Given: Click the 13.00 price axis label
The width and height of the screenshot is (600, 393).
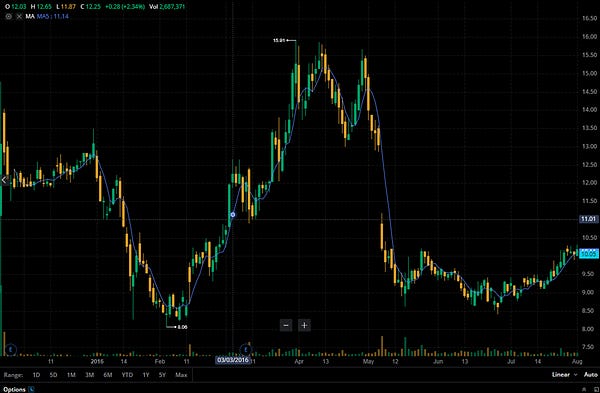Looking at the screenshot, I should point(589,146).
